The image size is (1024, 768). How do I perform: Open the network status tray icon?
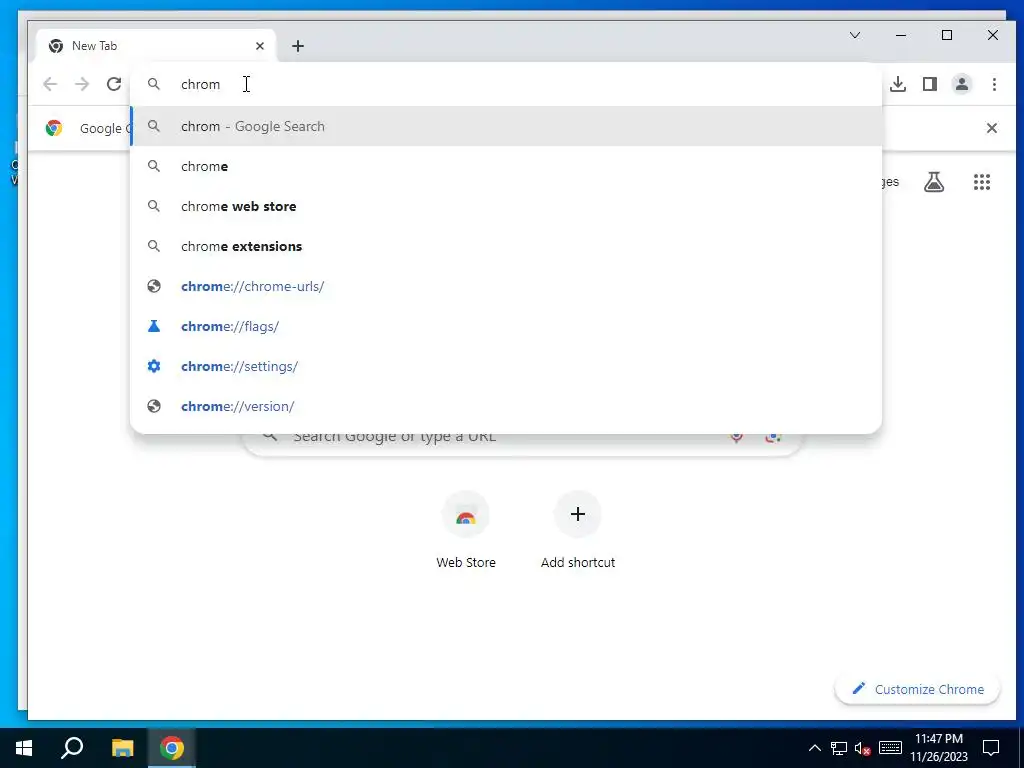click(x=839, y=748)
